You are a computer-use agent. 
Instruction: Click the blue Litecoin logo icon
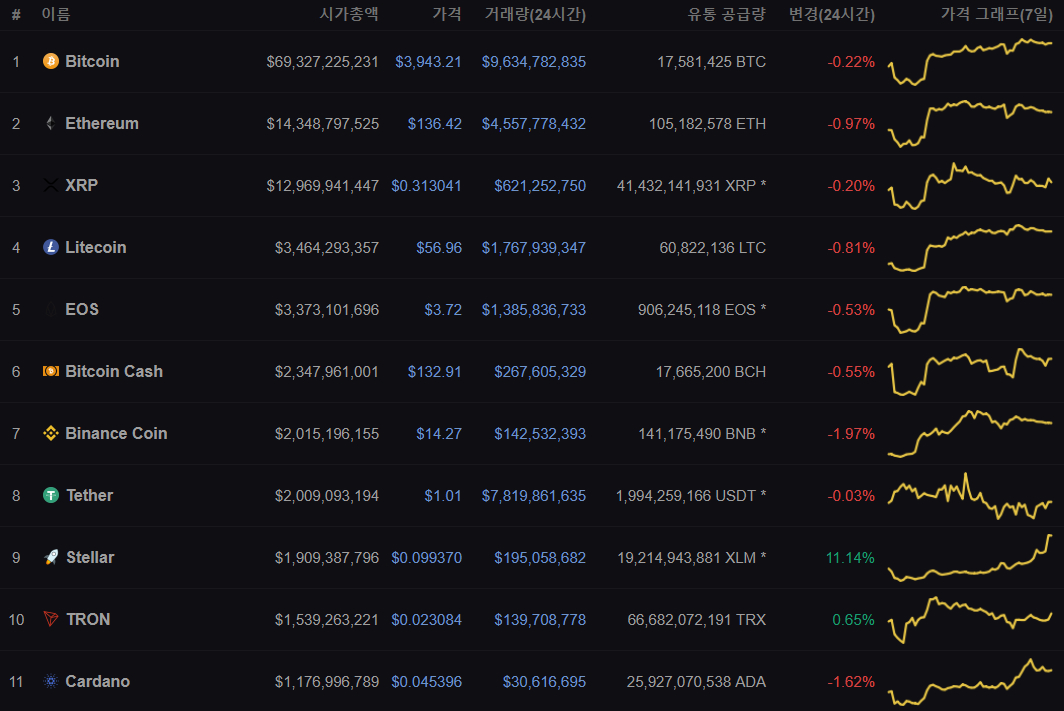(51, 247)
